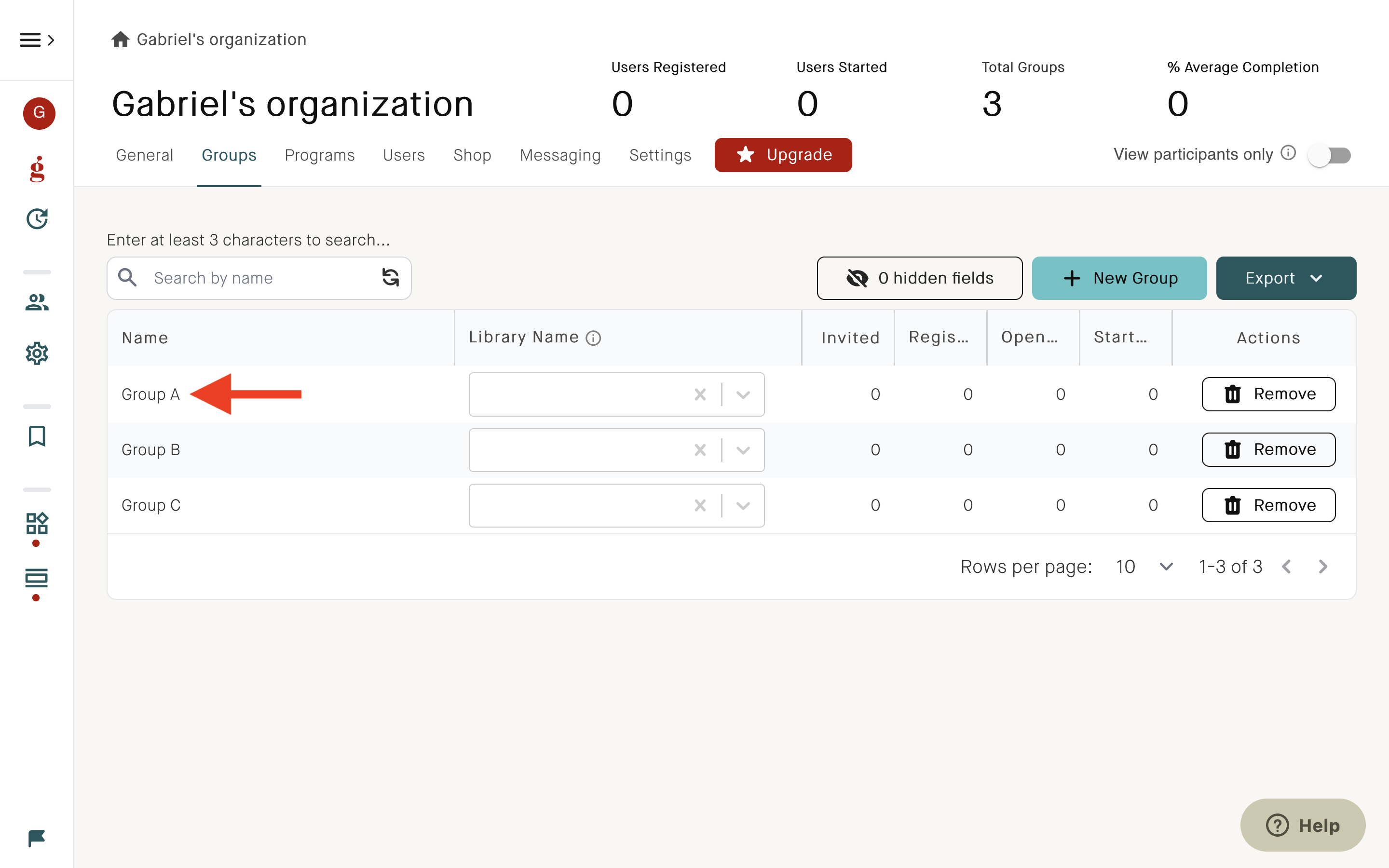
Task: Expand Group B library dropdown
Action: tap(743, 450)
